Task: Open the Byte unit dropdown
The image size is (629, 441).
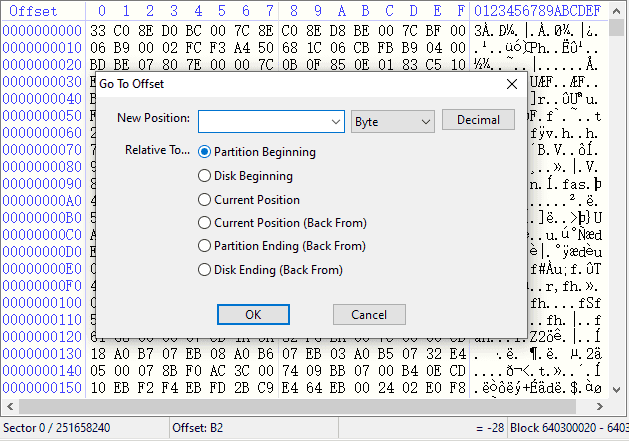Action: point(392,121)
